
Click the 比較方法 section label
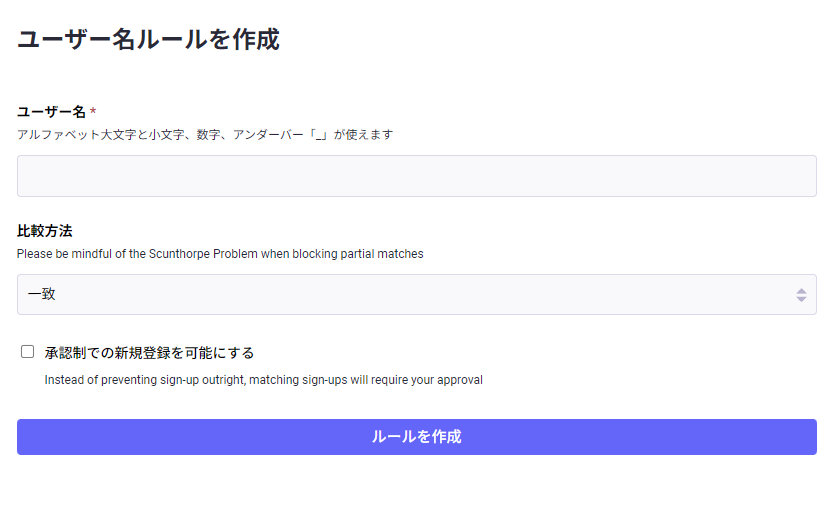click(44, 231)
